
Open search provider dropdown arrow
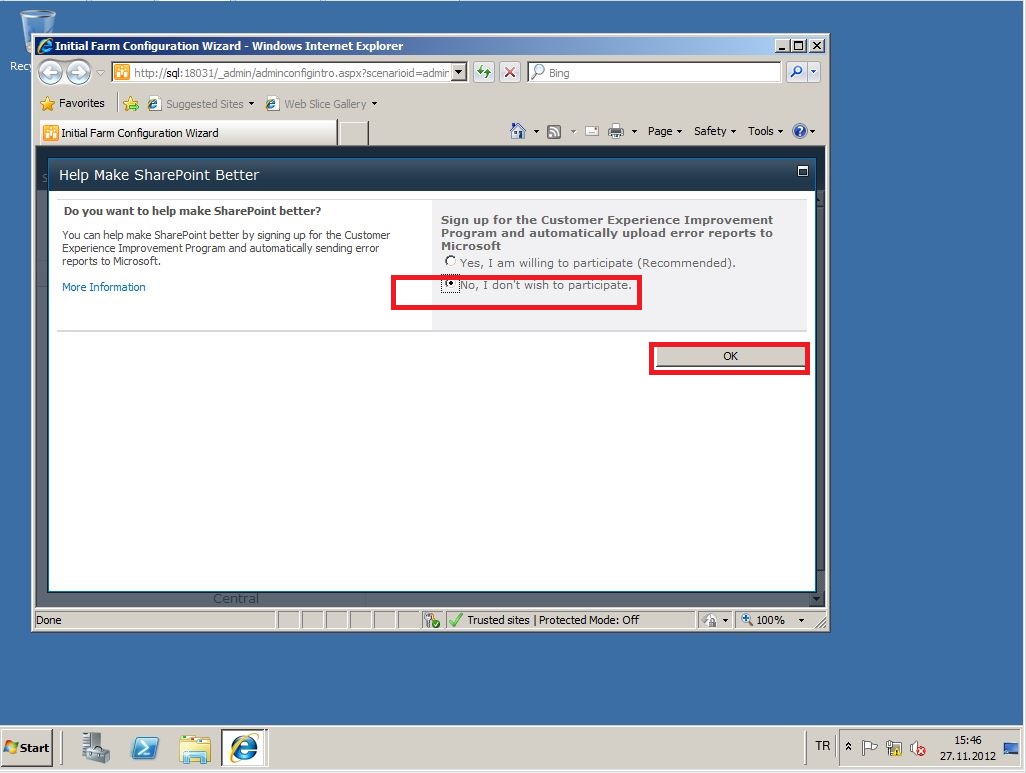coord(813,72)
